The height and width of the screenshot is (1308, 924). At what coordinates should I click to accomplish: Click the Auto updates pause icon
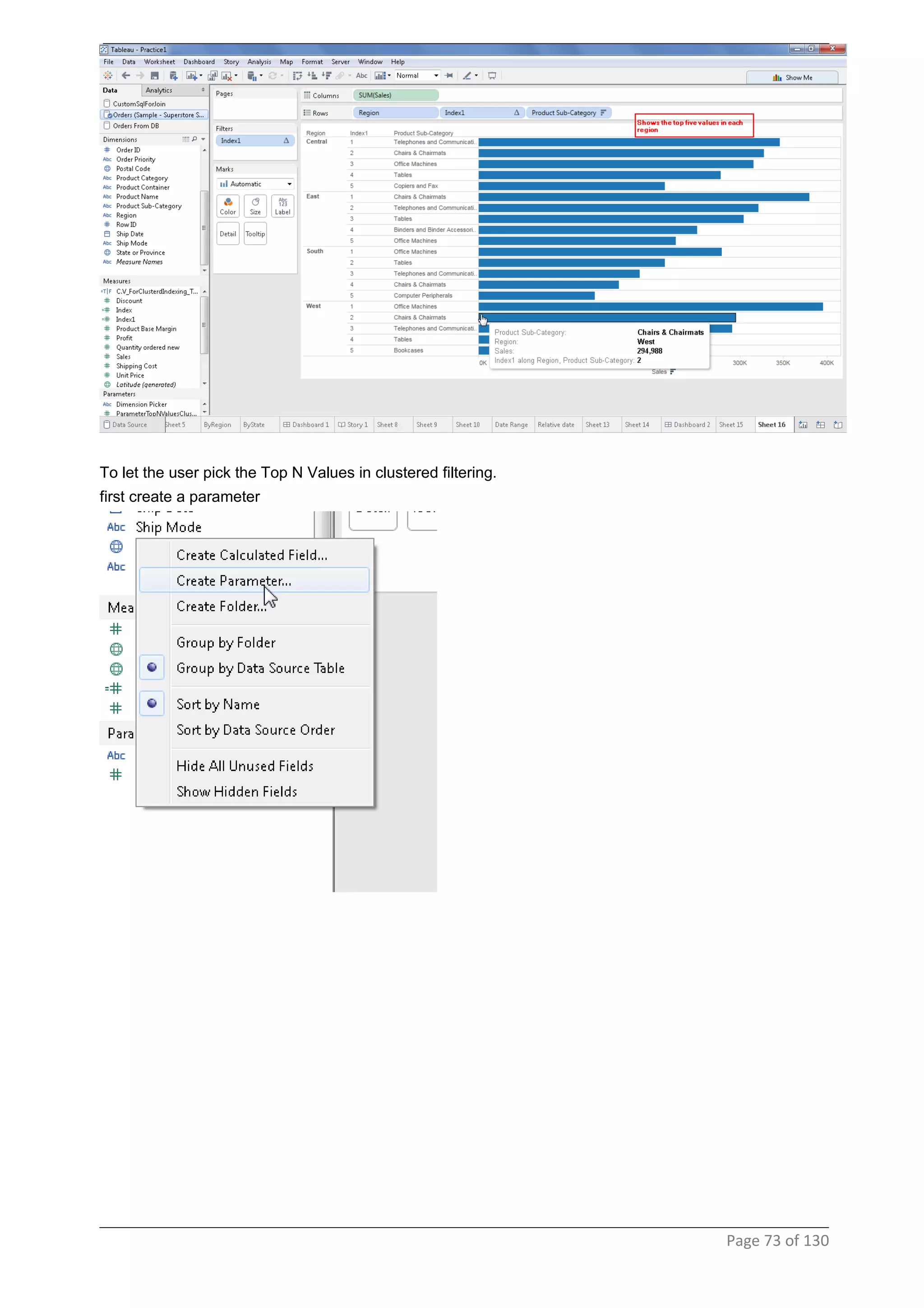pos(252,75)
